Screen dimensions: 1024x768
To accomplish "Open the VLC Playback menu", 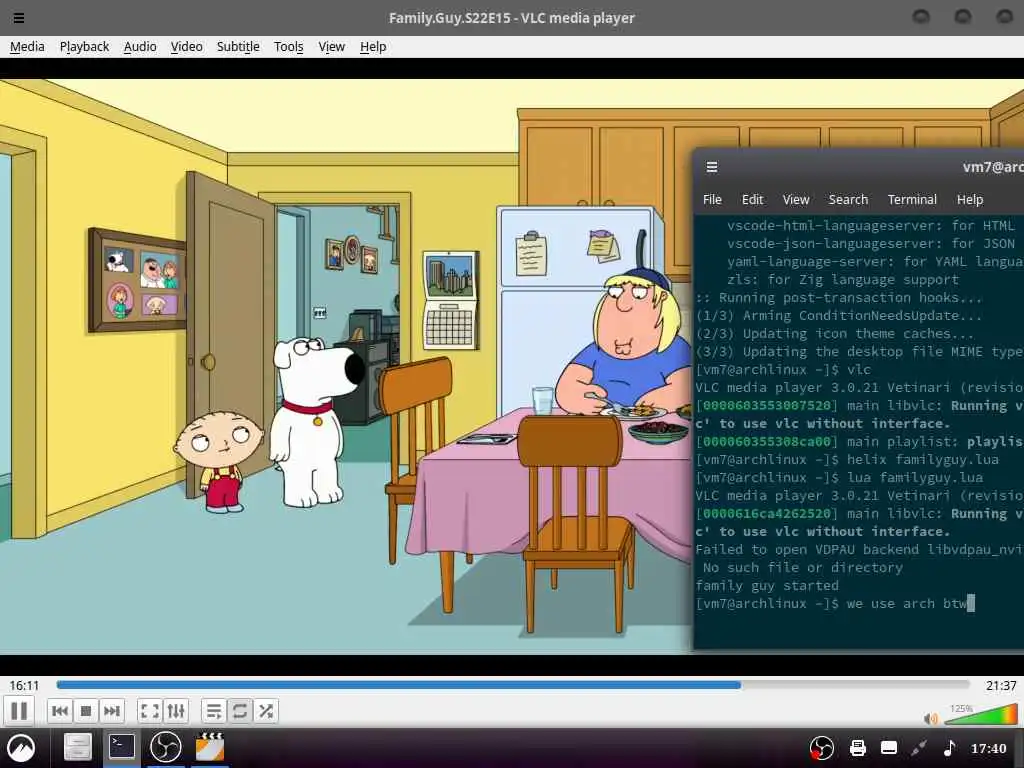I will 84,46.
